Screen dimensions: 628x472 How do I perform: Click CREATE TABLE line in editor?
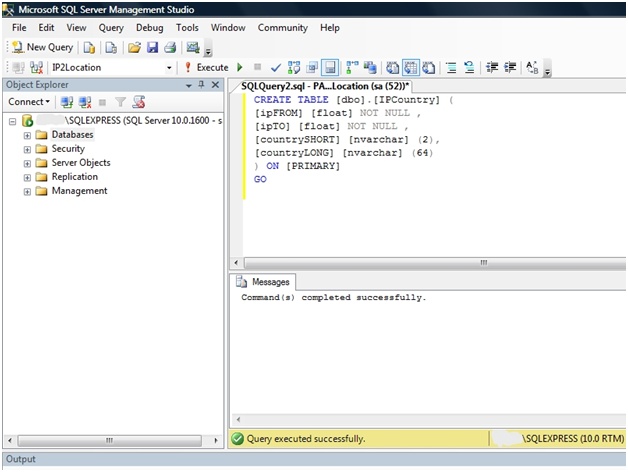click(x=353, y=99)
